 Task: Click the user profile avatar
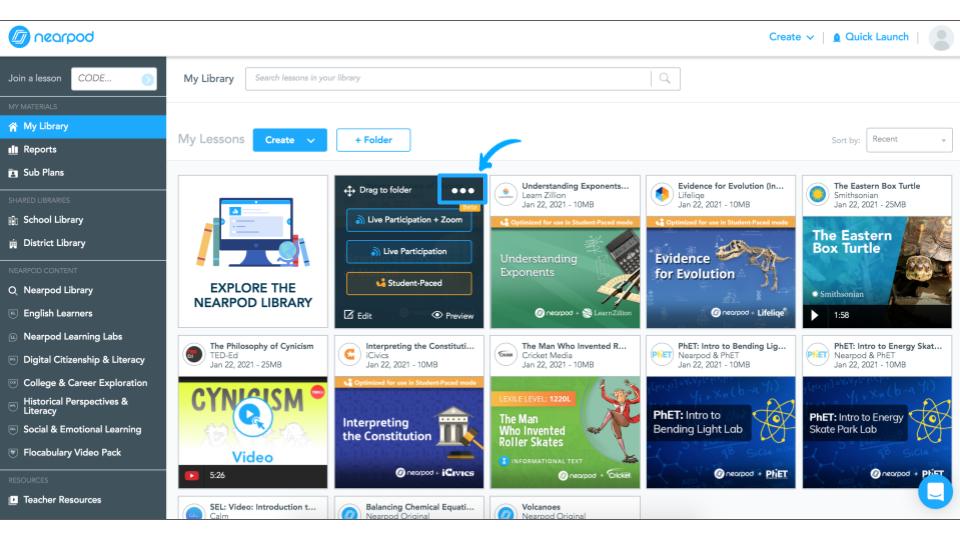click(940, 38)
